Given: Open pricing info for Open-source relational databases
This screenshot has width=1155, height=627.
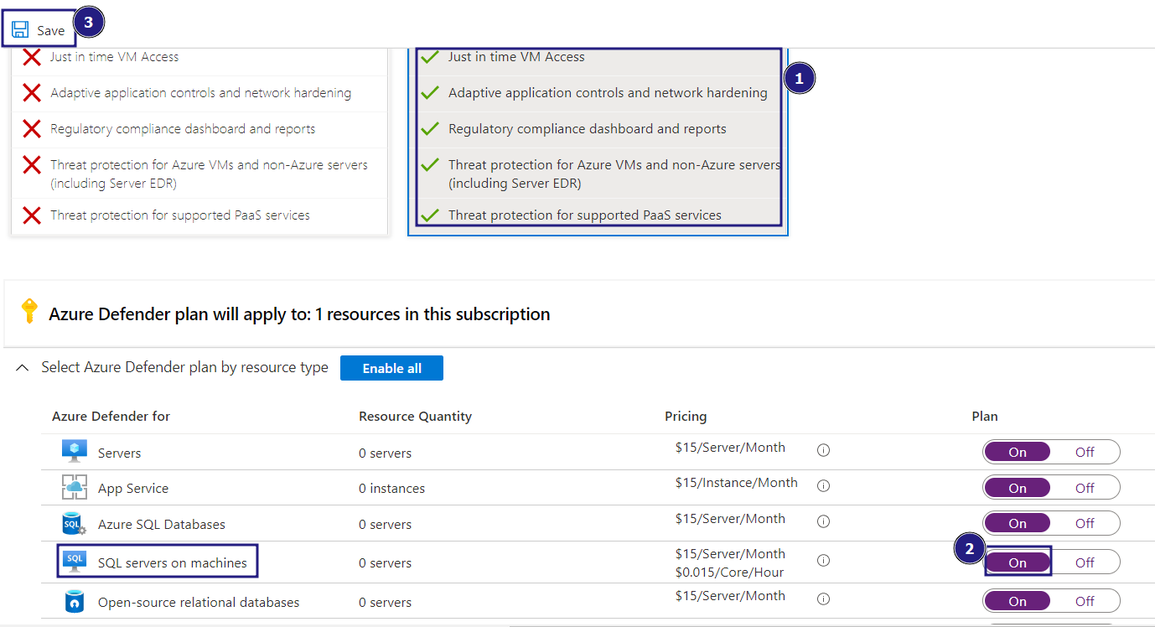Looking at the screenshot, I should click(x=824, y=599).
